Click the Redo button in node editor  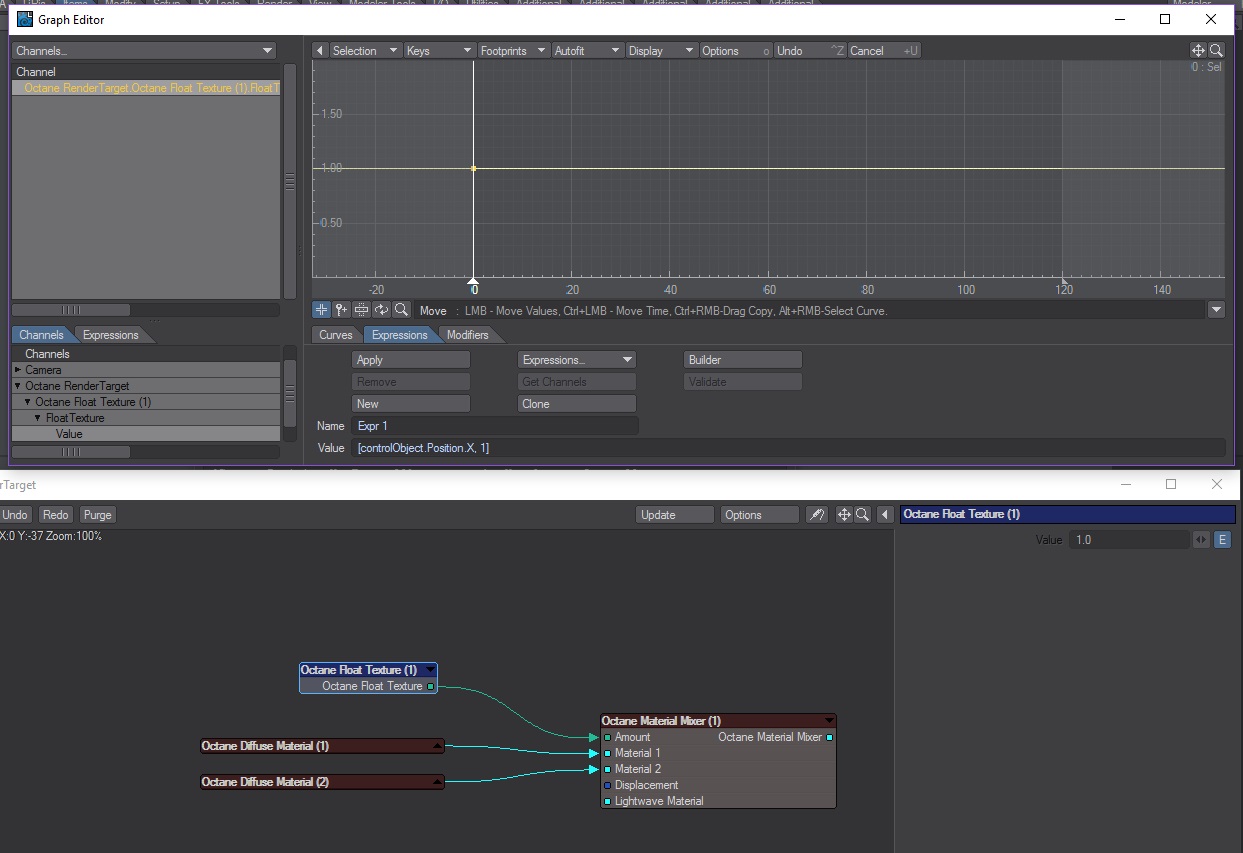coord(56,514)
